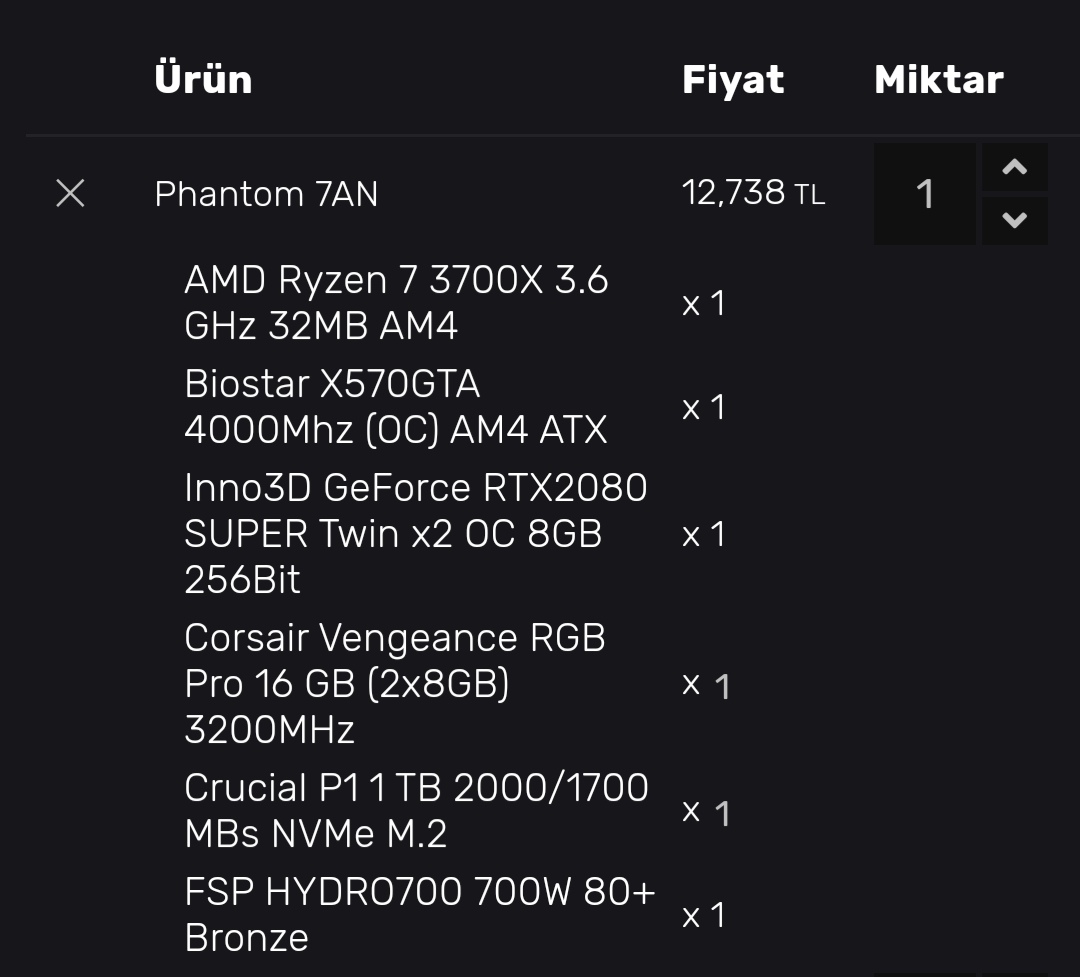Click the Ürün column header
The height and width of the screenshot is (977, 1080).
click(x=203, y=79)
